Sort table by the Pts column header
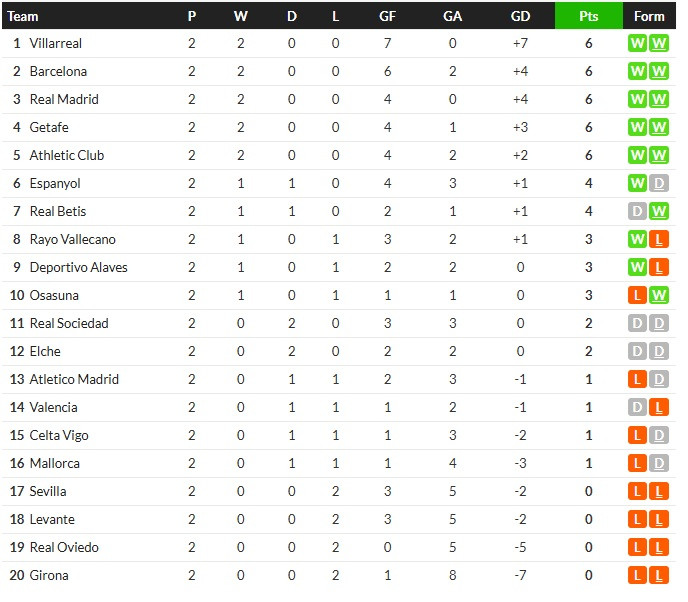This screenshot has height=602, width=688. tap(589, 16)
